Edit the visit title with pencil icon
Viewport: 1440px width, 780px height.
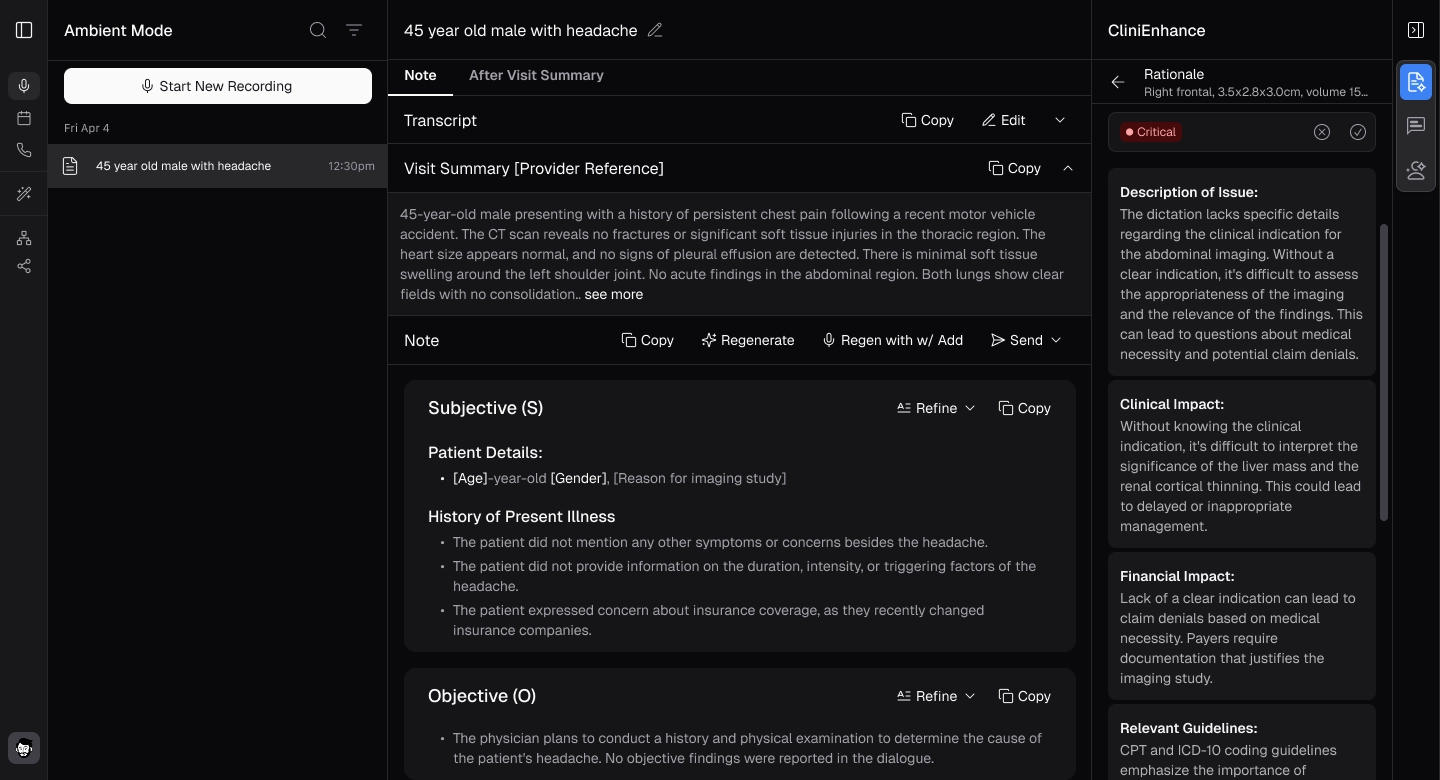(x=655, y=30)
